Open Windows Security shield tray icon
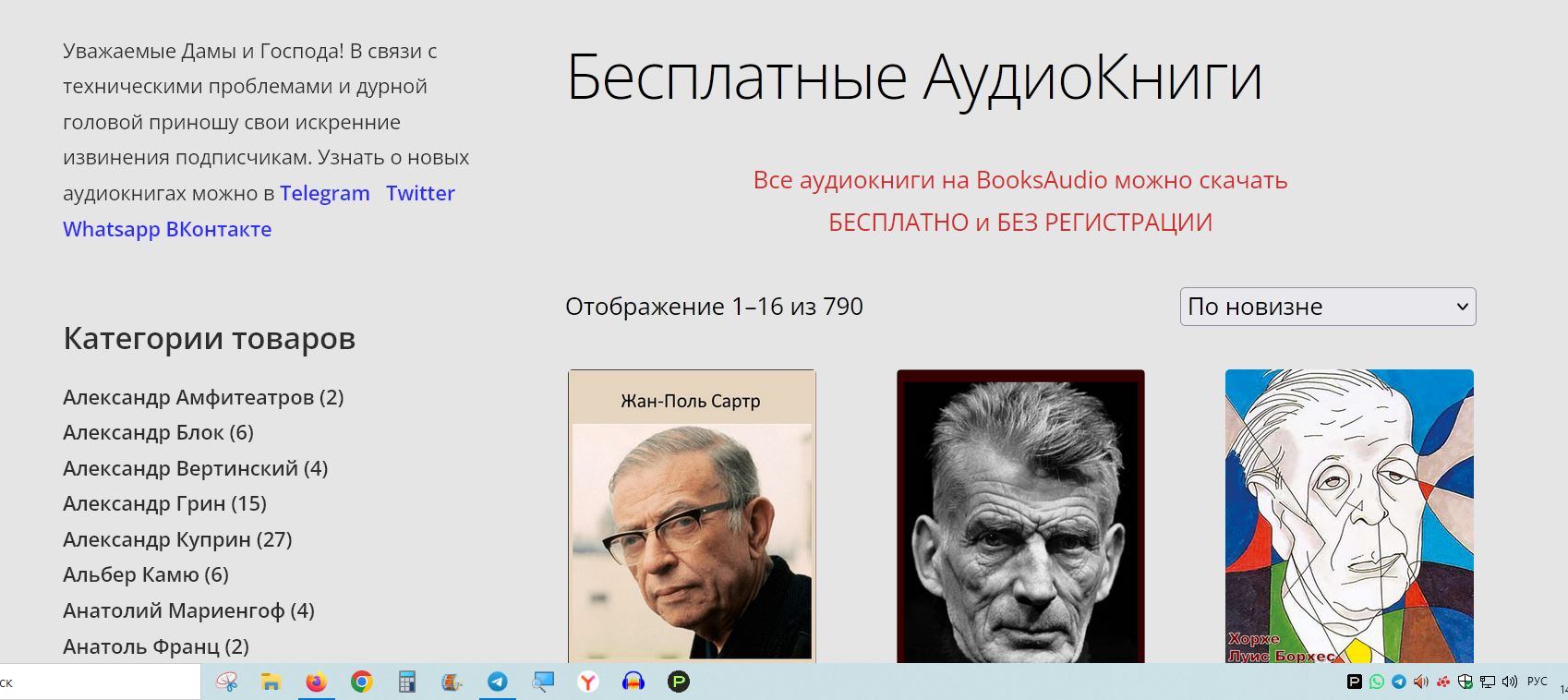Viewport: 1568px width, 700px height. pos(1465,682)
